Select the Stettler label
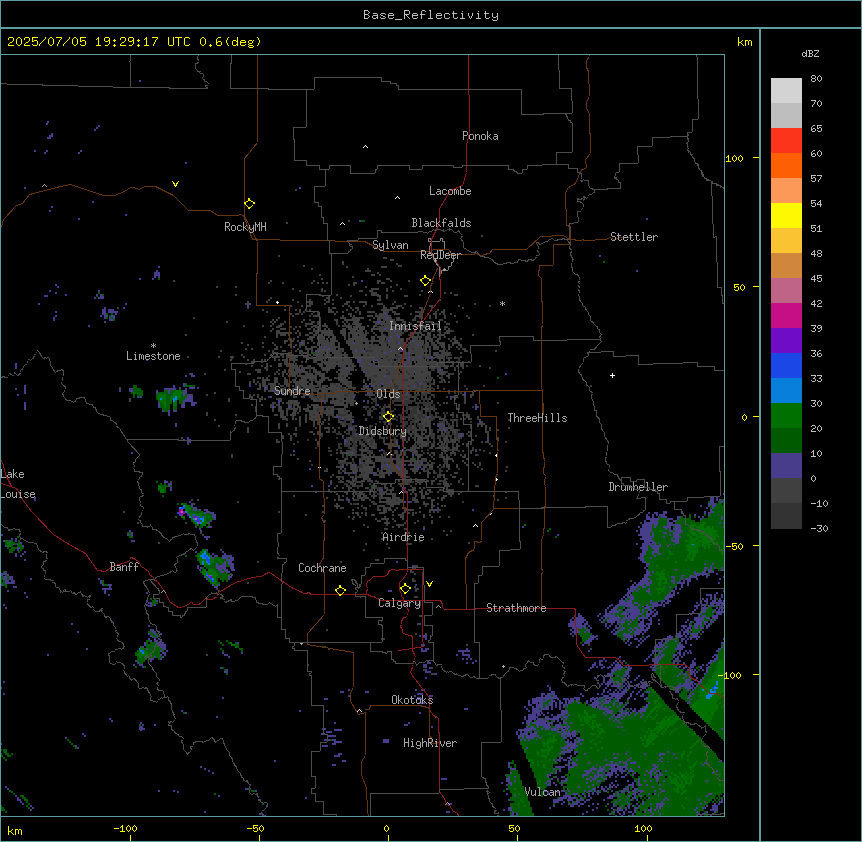Viewport: 862px width, 842px height. point(634,237)
